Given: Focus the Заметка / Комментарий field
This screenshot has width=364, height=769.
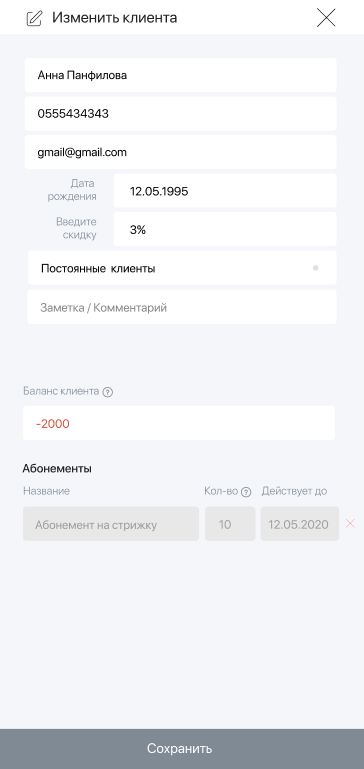Looking at the screenshot, I should [182, 307].
